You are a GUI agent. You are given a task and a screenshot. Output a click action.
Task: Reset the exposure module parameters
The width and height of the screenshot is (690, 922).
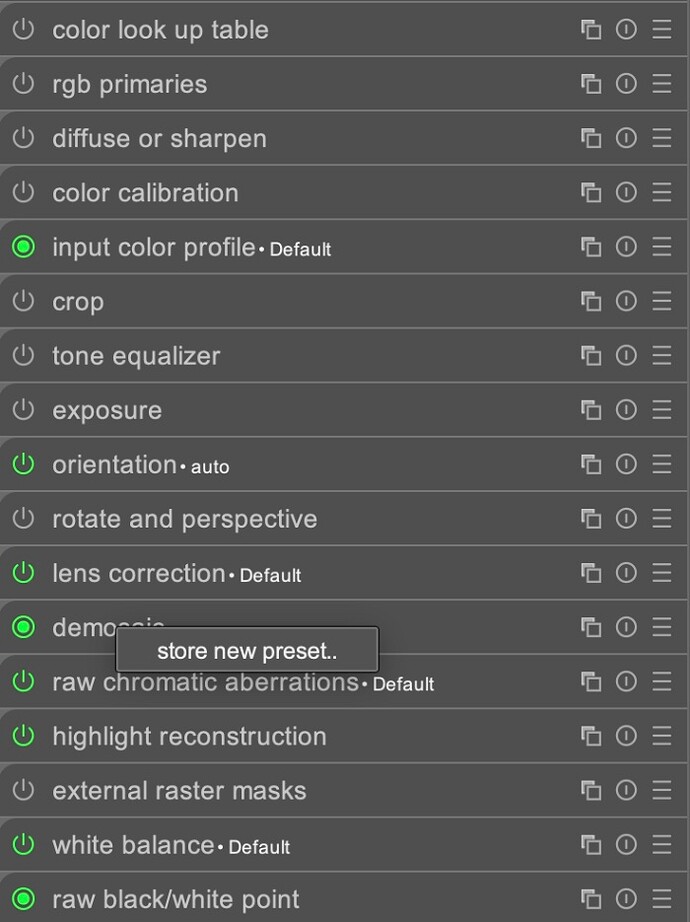(626, 410)
